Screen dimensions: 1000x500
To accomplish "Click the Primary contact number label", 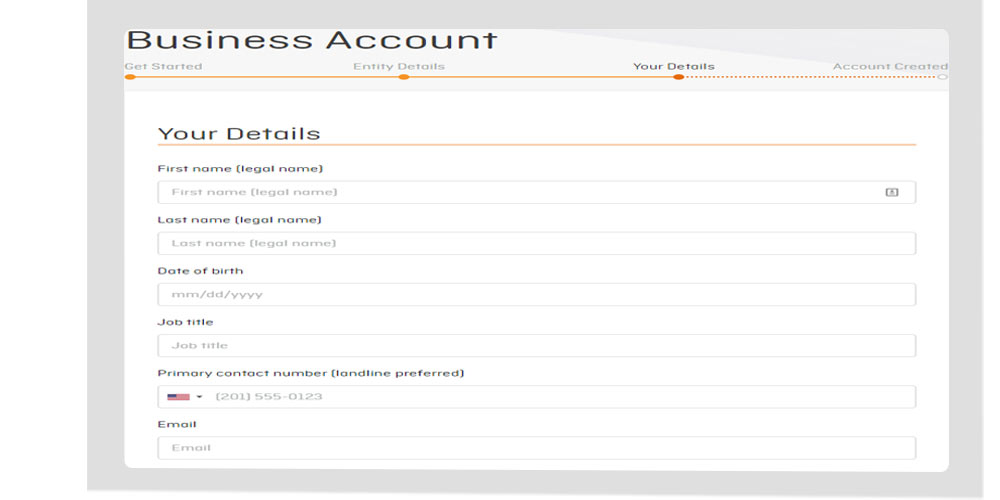I will click(310, 373).
